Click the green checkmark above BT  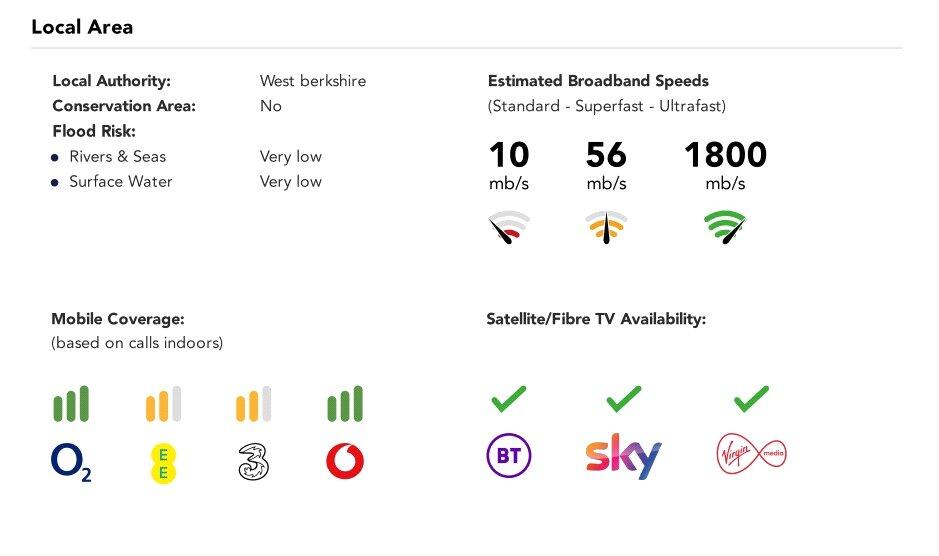(508, 399)
